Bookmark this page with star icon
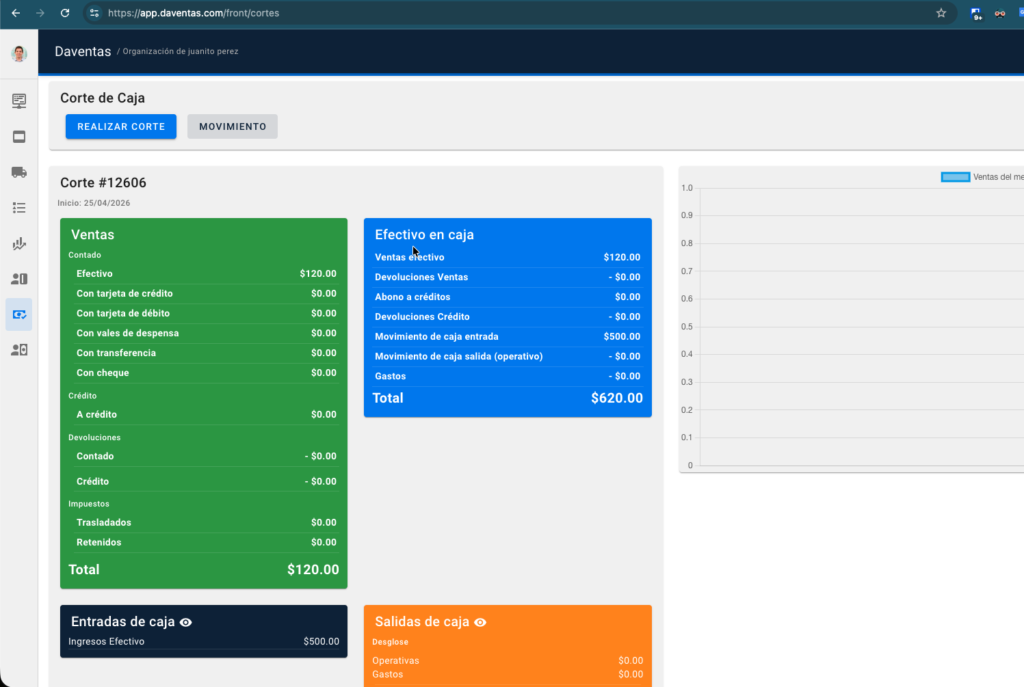1024x687 pixels. tap(941, 13)
